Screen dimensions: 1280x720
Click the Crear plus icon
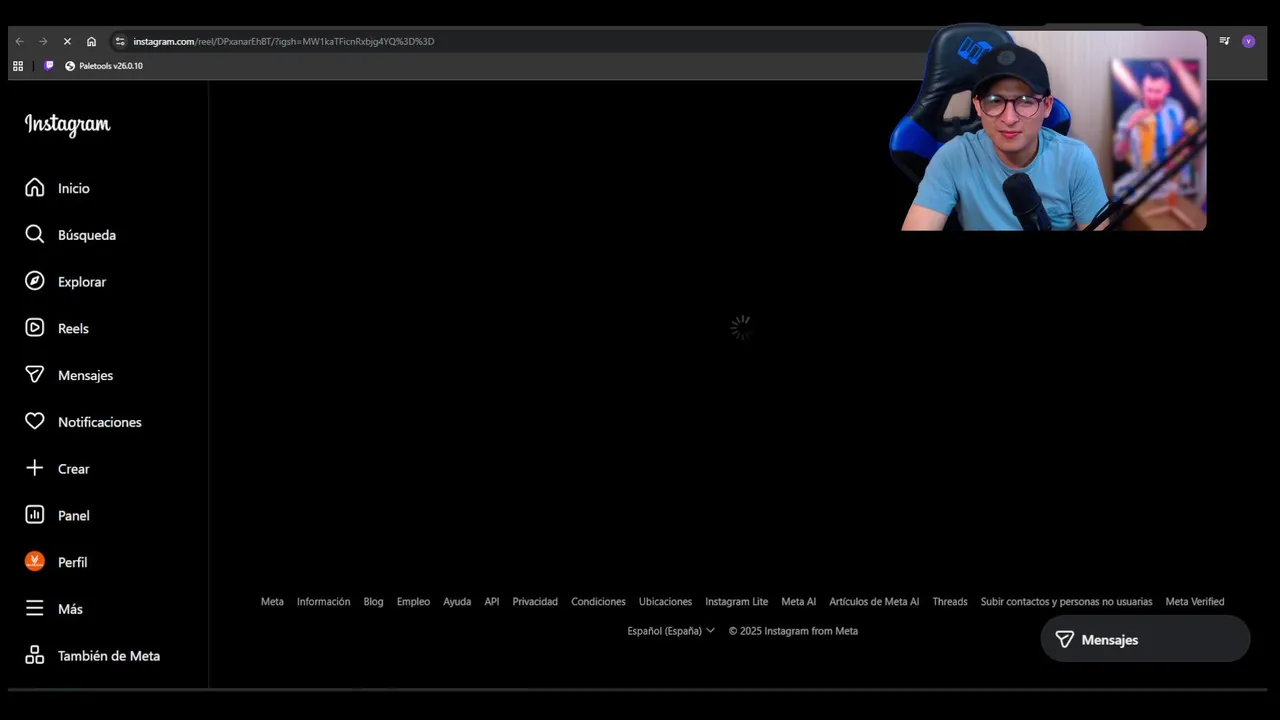pyautogui.click(x=35, y=468)
